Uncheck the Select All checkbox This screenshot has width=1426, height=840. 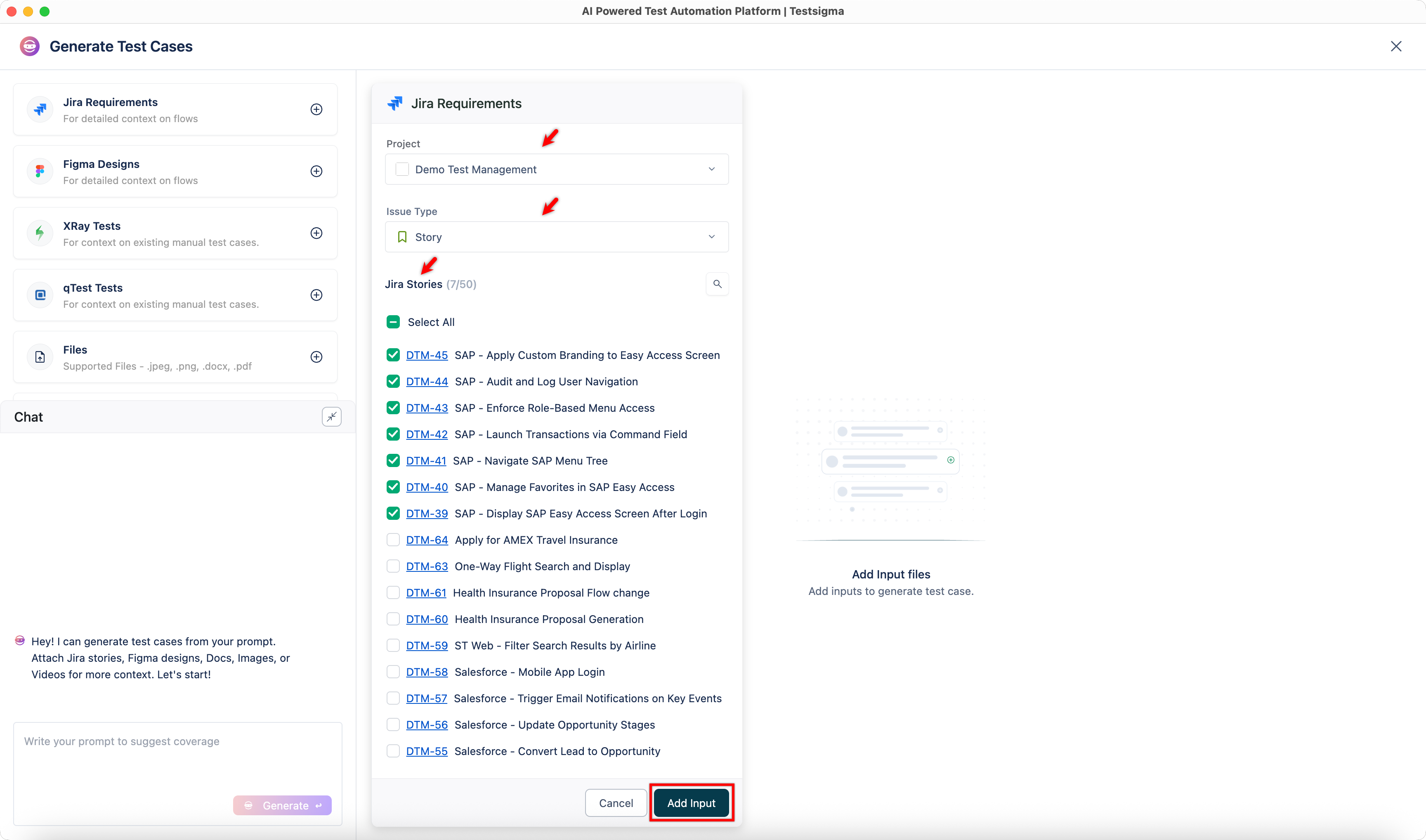point(393,321)
